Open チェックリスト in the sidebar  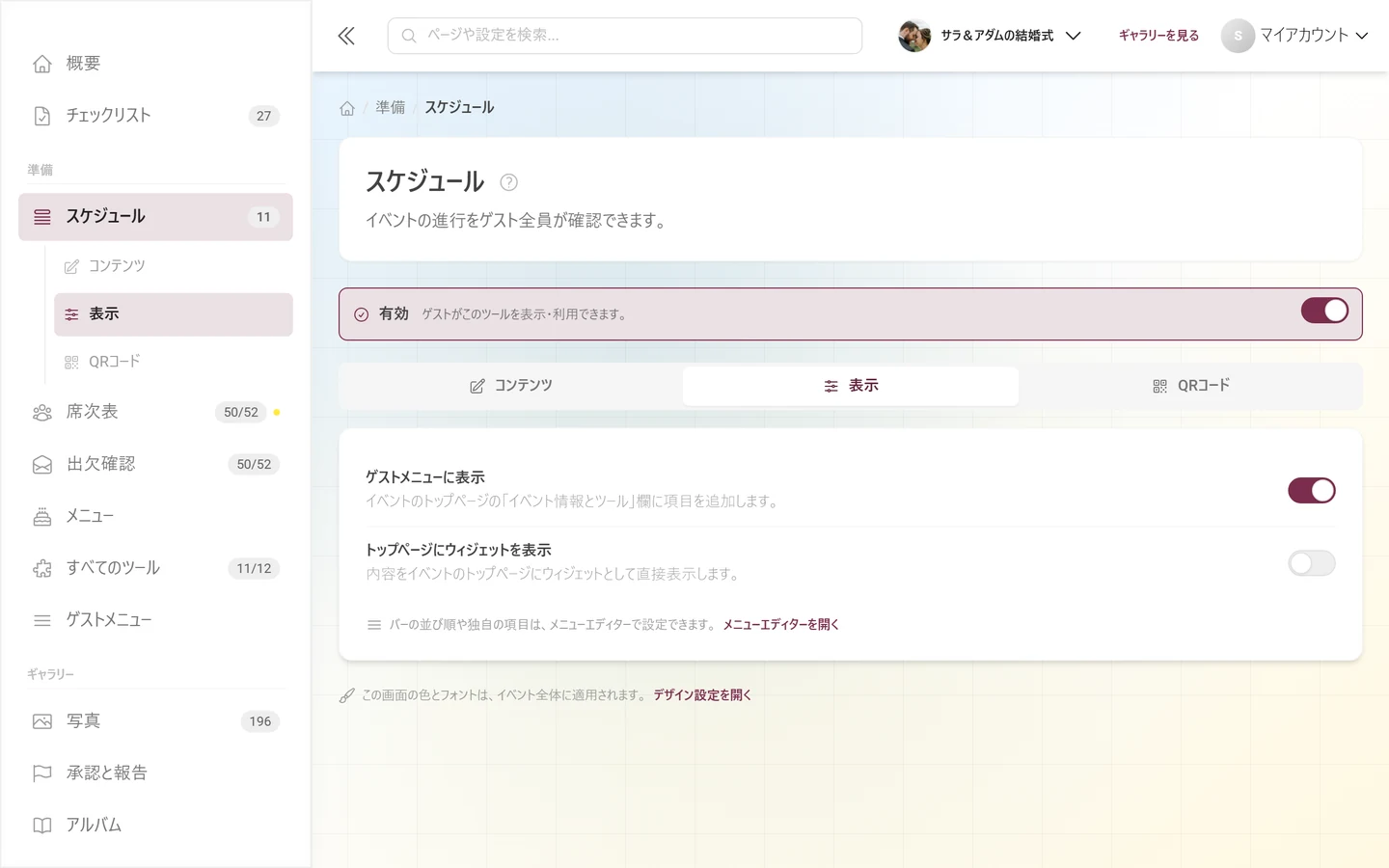(155, 116)
